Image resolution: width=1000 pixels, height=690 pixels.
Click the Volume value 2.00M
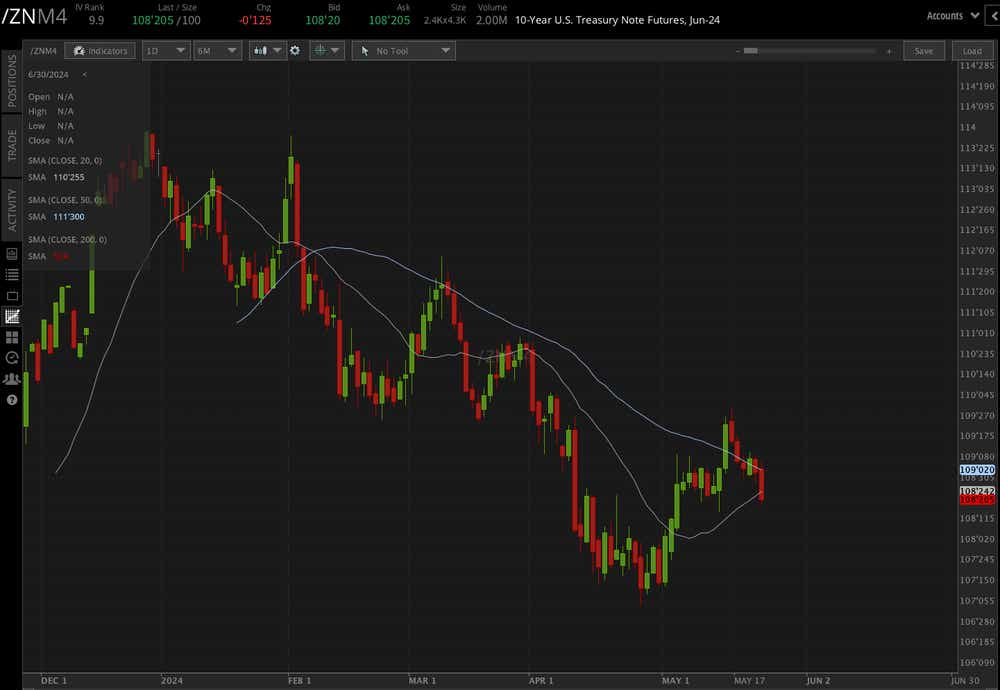pos(492,20)
